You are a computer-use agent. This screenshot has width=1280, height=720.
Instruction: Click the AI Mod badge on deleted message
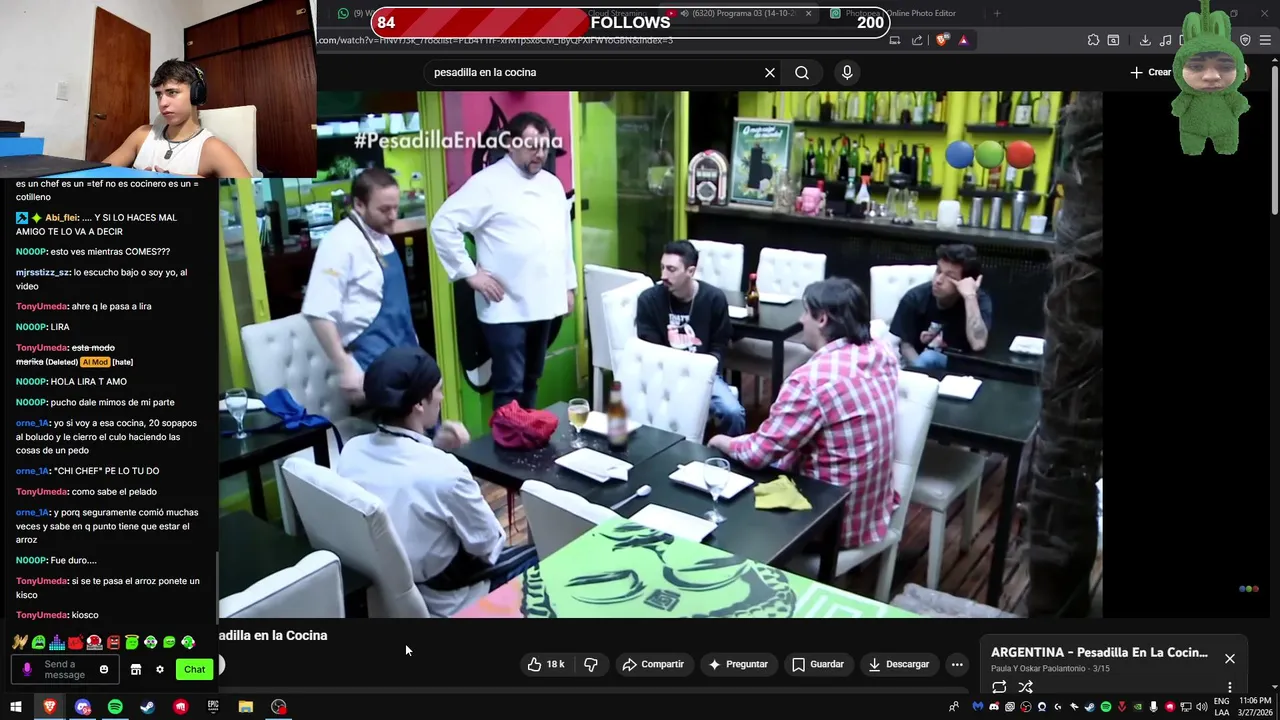click(94, 362)
